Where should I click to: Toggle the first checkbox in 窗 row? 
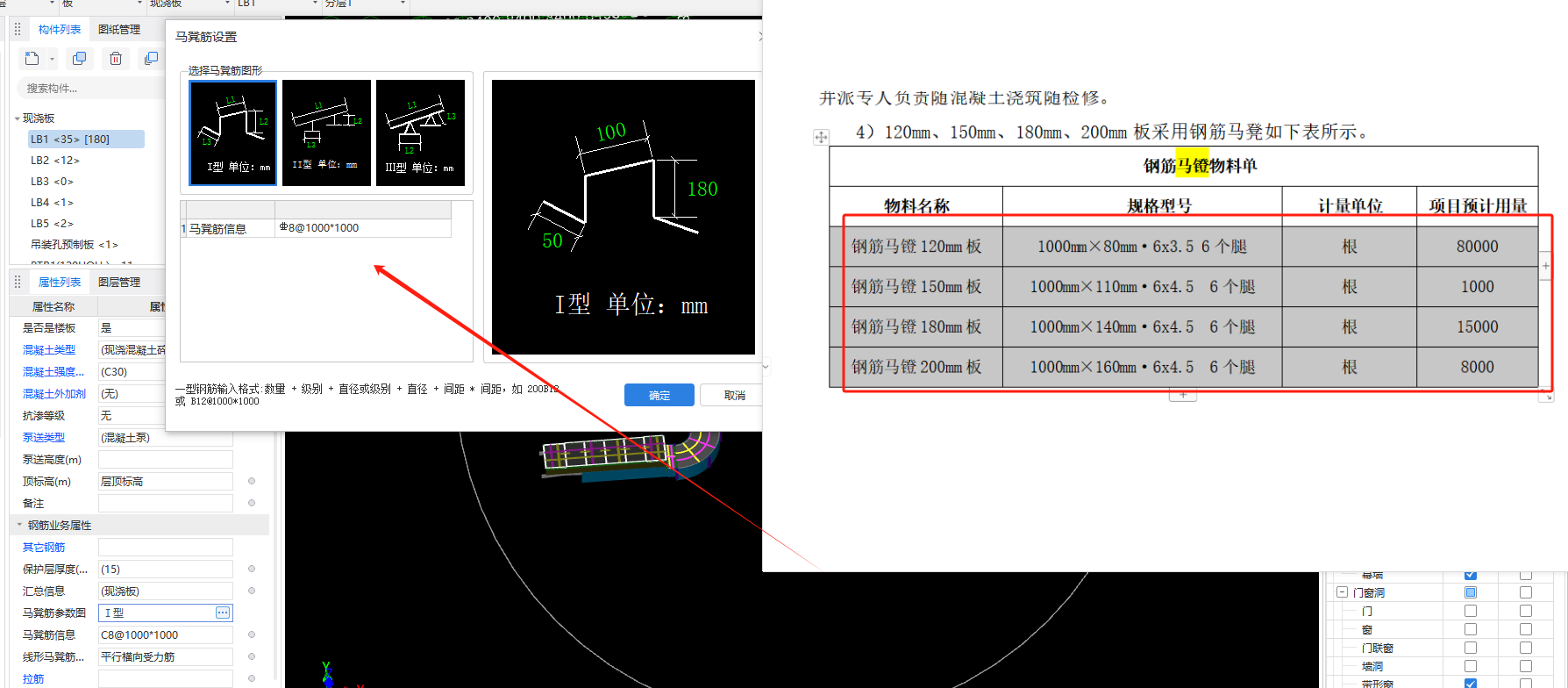pos(1471,629)
